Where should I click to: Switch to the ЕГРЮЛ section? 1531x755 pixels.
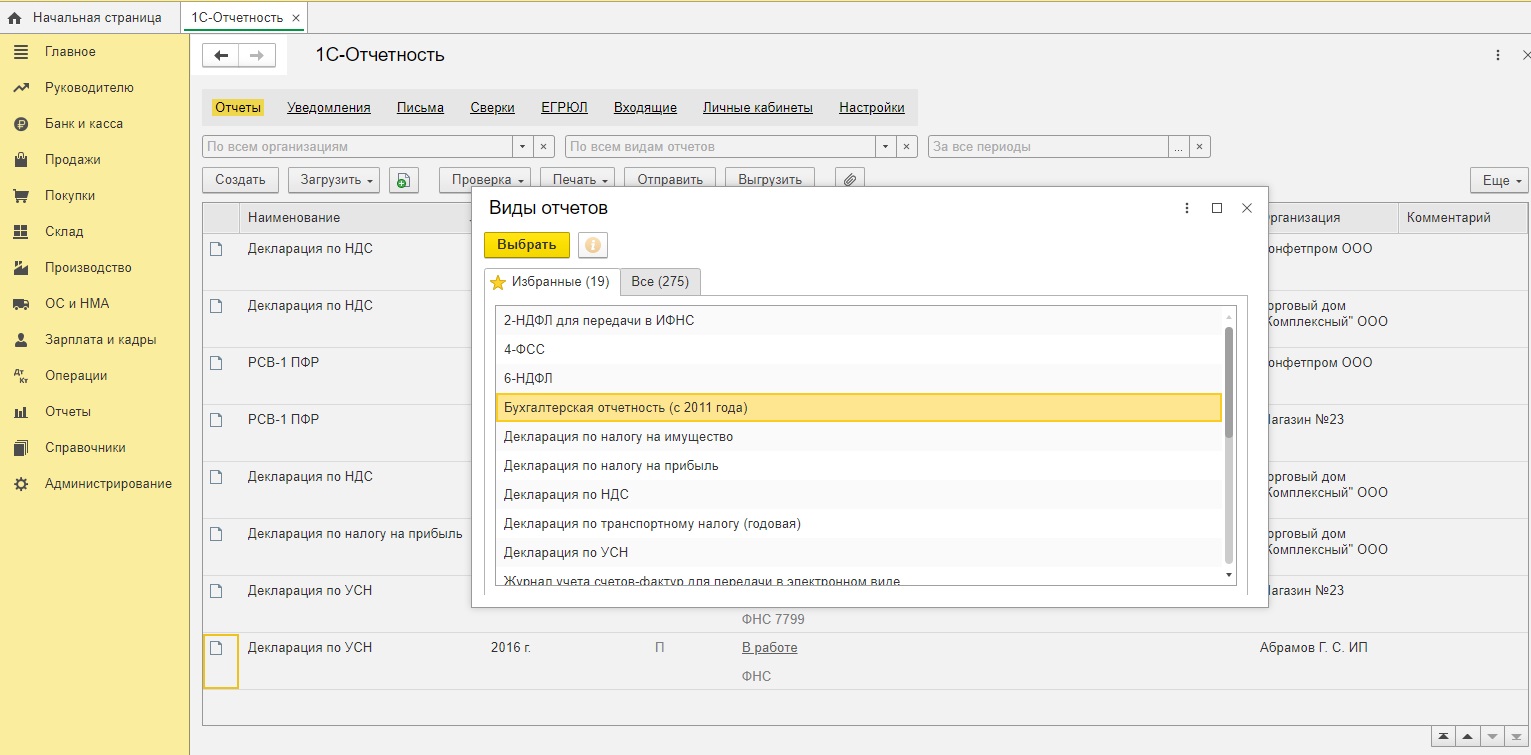(x=564, y=107)
